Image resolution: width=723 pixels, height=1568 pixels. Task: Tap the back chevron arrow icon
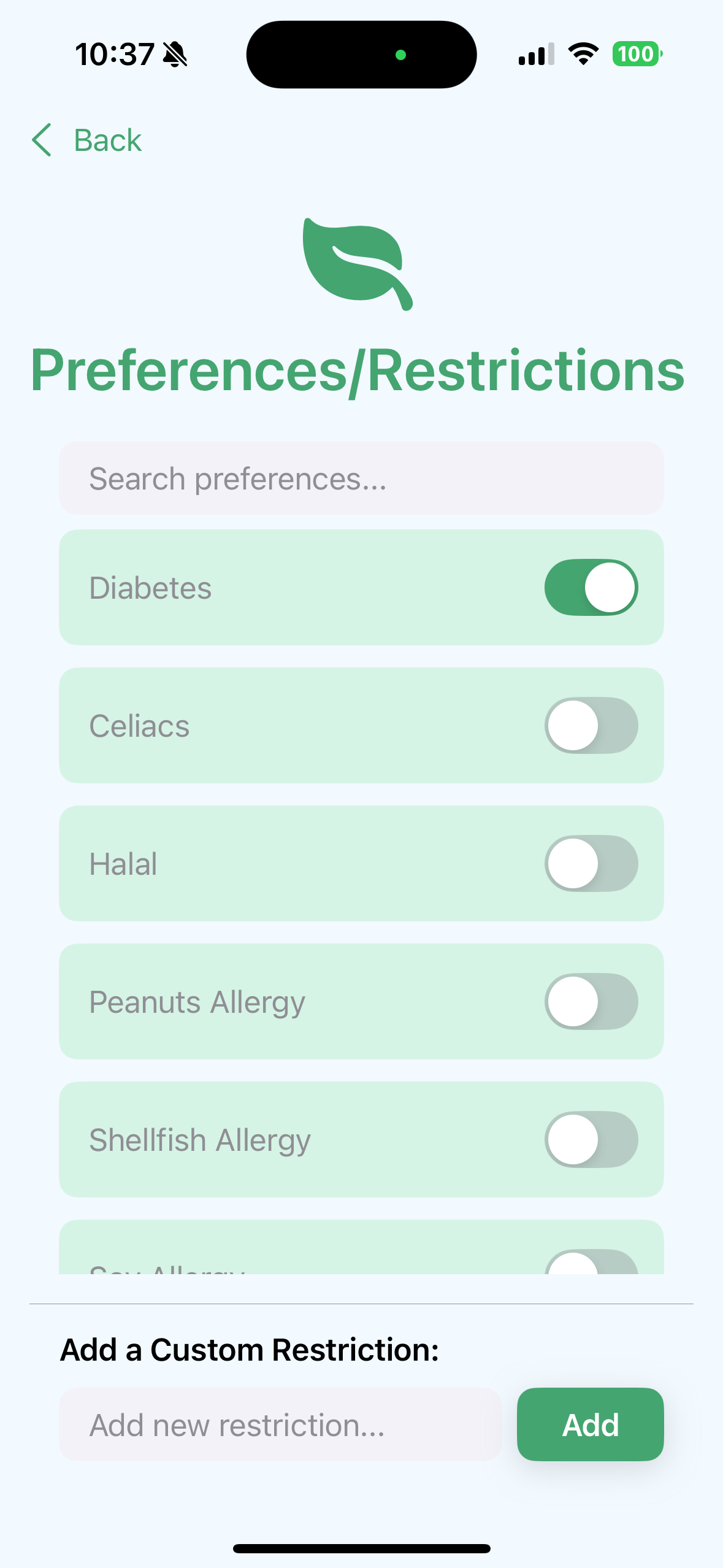pos(42,140)
